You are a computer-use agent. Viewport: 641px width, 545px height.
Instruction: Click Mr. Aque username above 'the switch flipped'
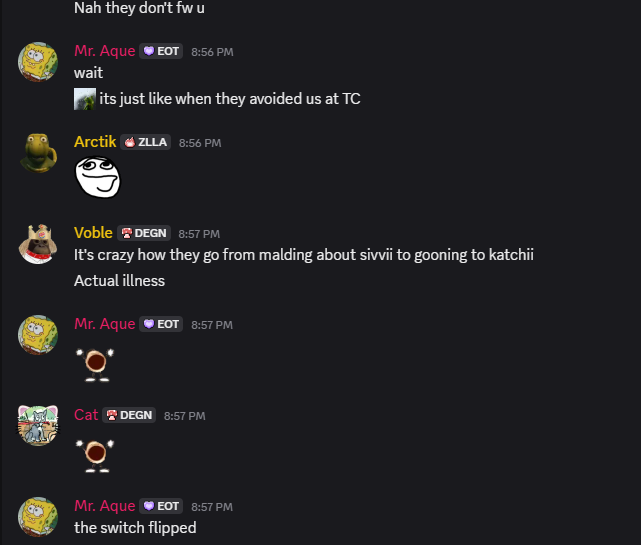(x=105, y=506)
